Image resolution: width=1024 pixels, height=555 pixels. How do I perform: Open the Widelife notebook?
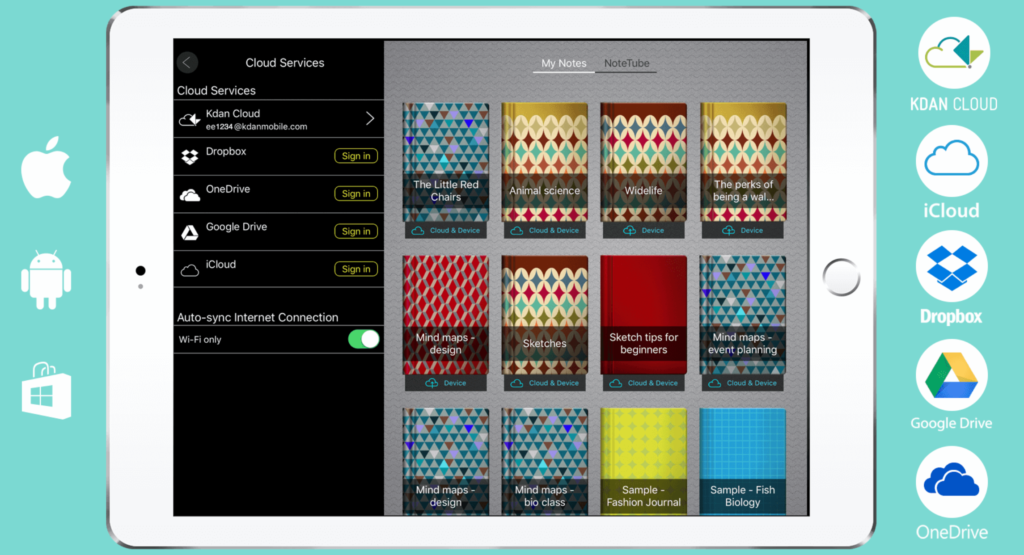pyautogui.click(x=643, y=163)
